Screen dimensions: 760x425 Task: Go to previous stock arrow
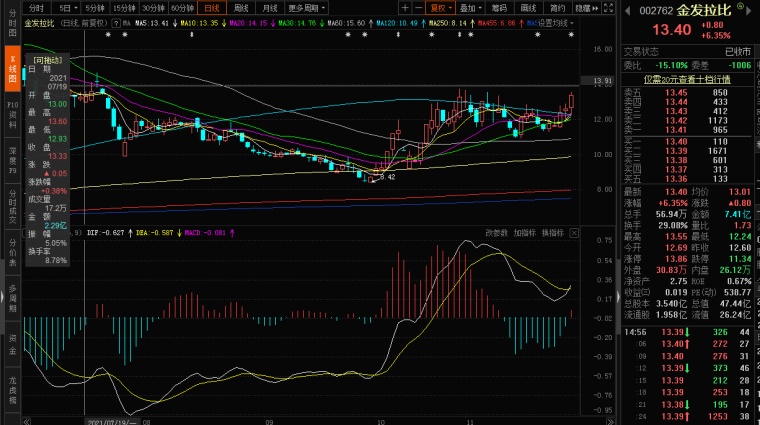point(628,10)
